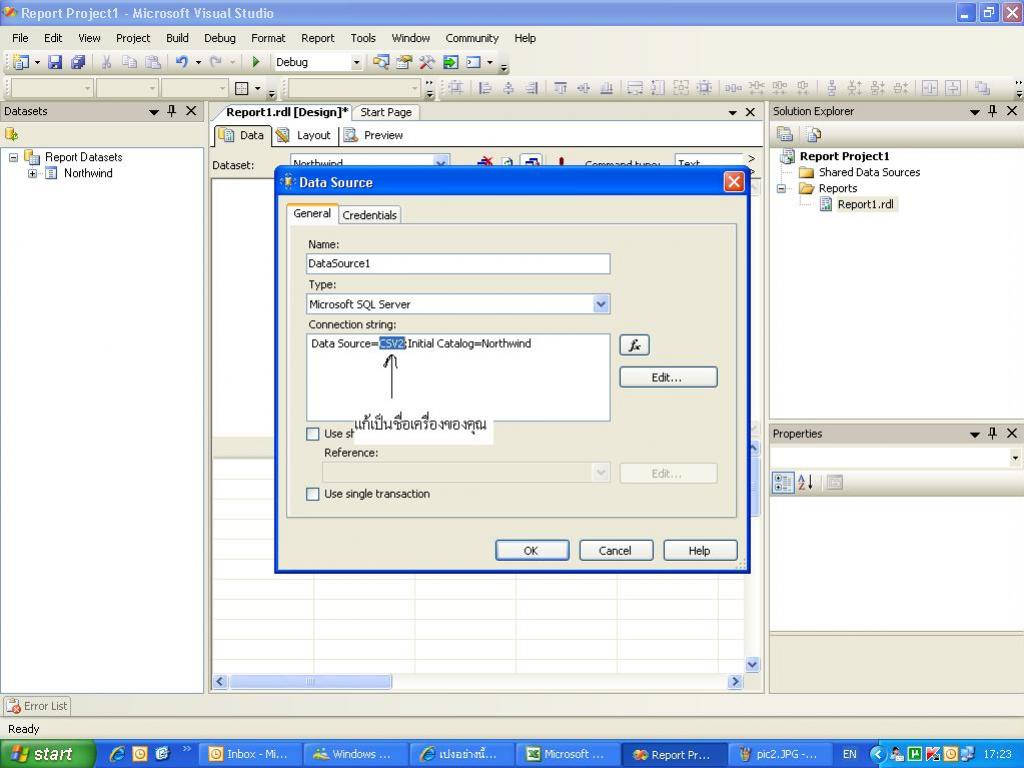Switch to pic2.JPG taskbar button

coord(780,754)
